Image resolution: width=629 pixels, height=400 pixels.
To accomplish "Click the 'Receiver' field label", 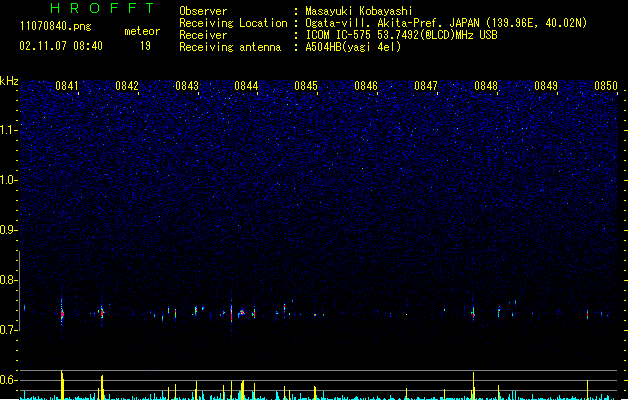I will [203, 35].
